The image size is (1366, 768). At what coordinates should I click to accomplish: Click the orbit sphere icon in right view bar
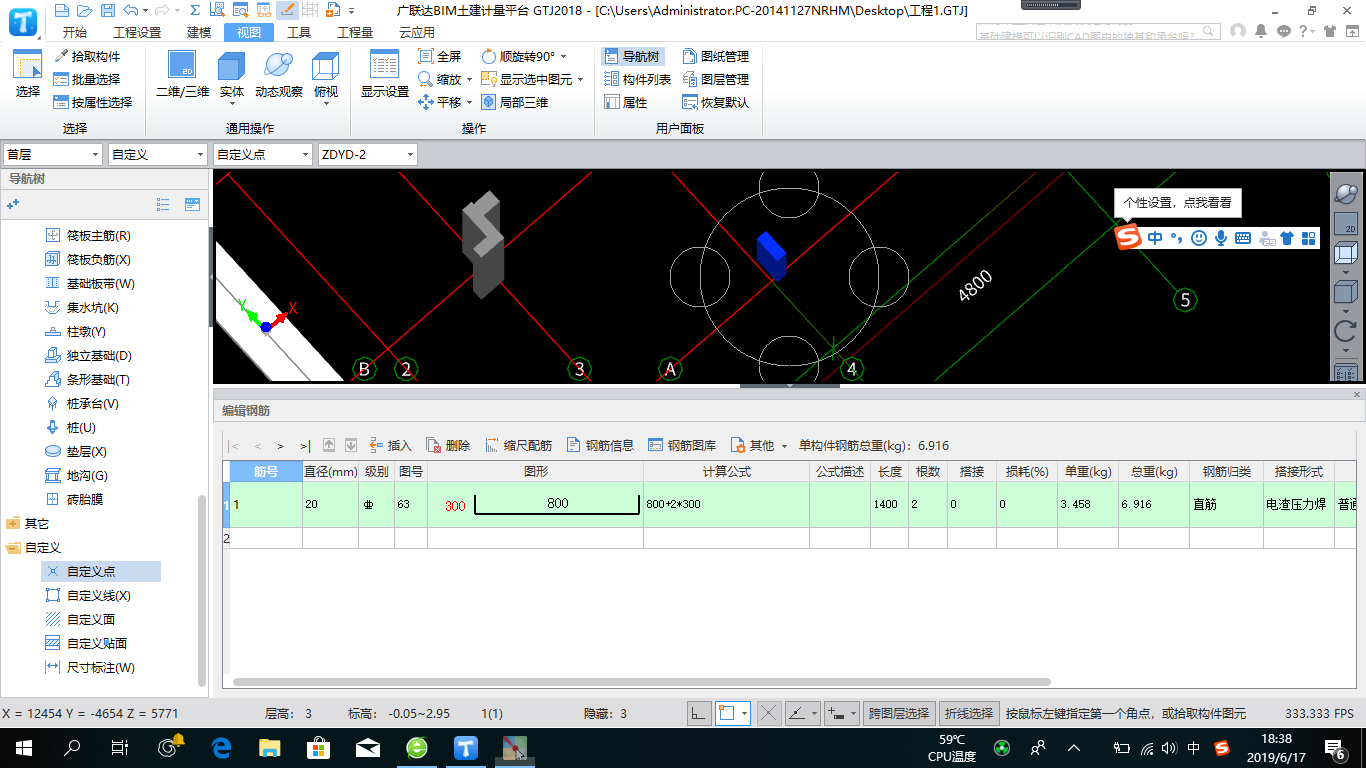pos(1346,192)
